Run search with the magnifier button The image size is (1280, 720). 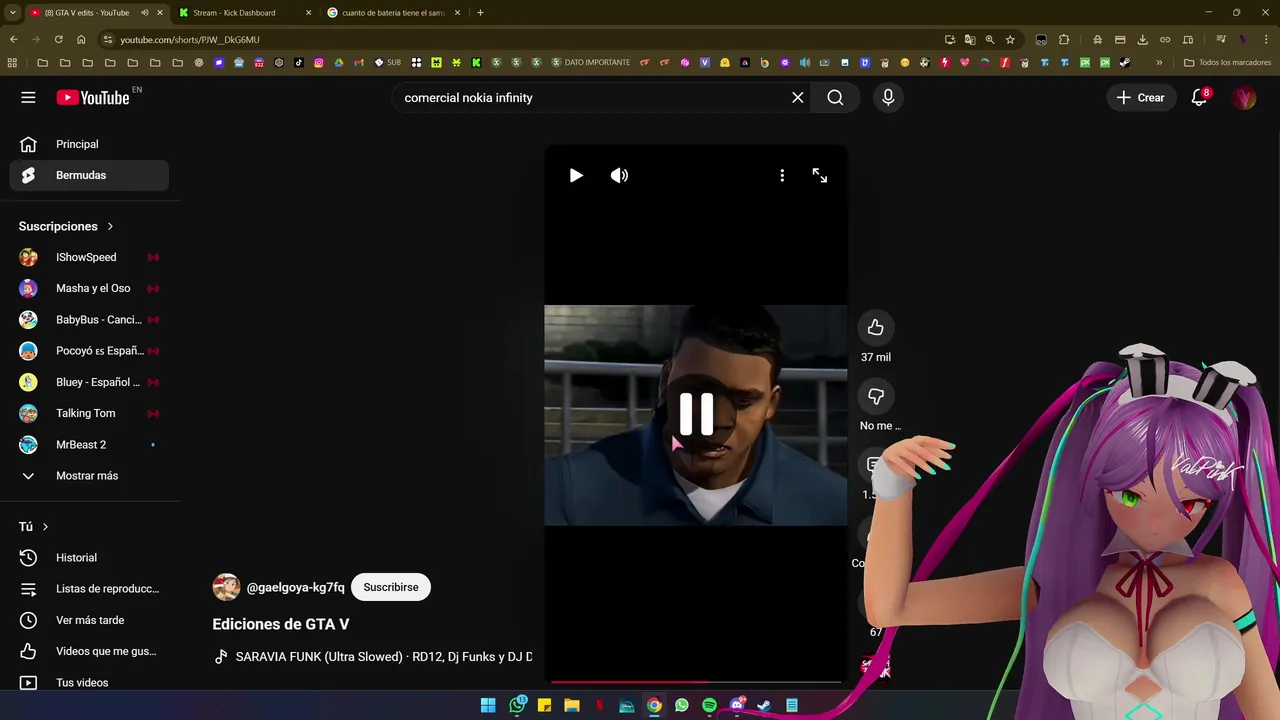click(835, 97)
